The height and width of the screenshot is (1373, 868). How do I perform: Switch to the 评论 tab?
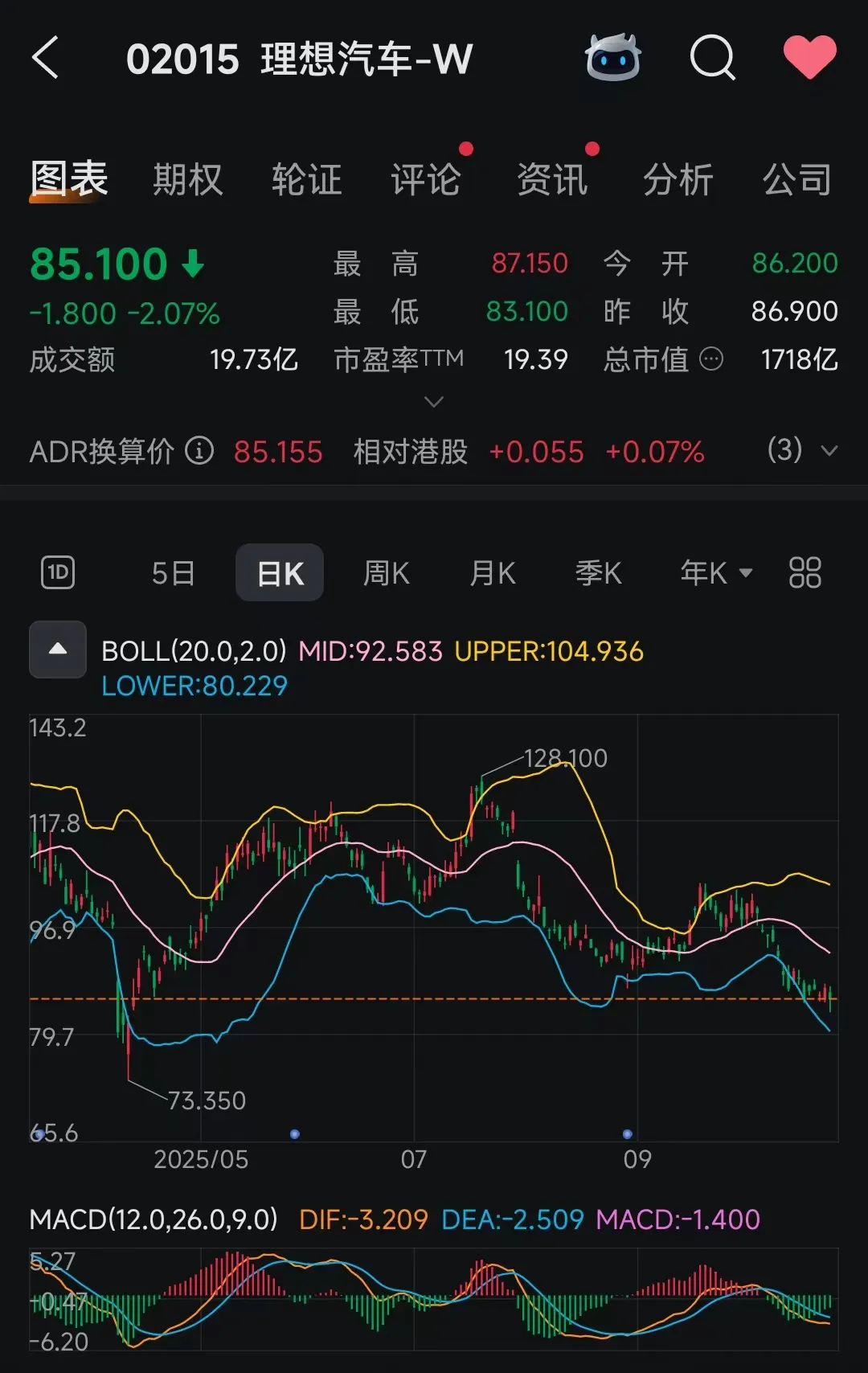click(x=426, y=178)
